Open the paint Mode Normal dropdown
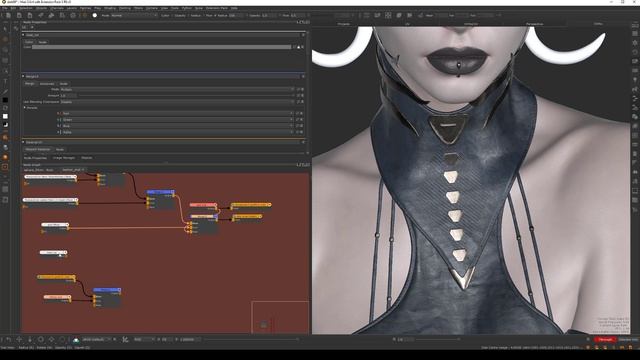 point(134,16)
